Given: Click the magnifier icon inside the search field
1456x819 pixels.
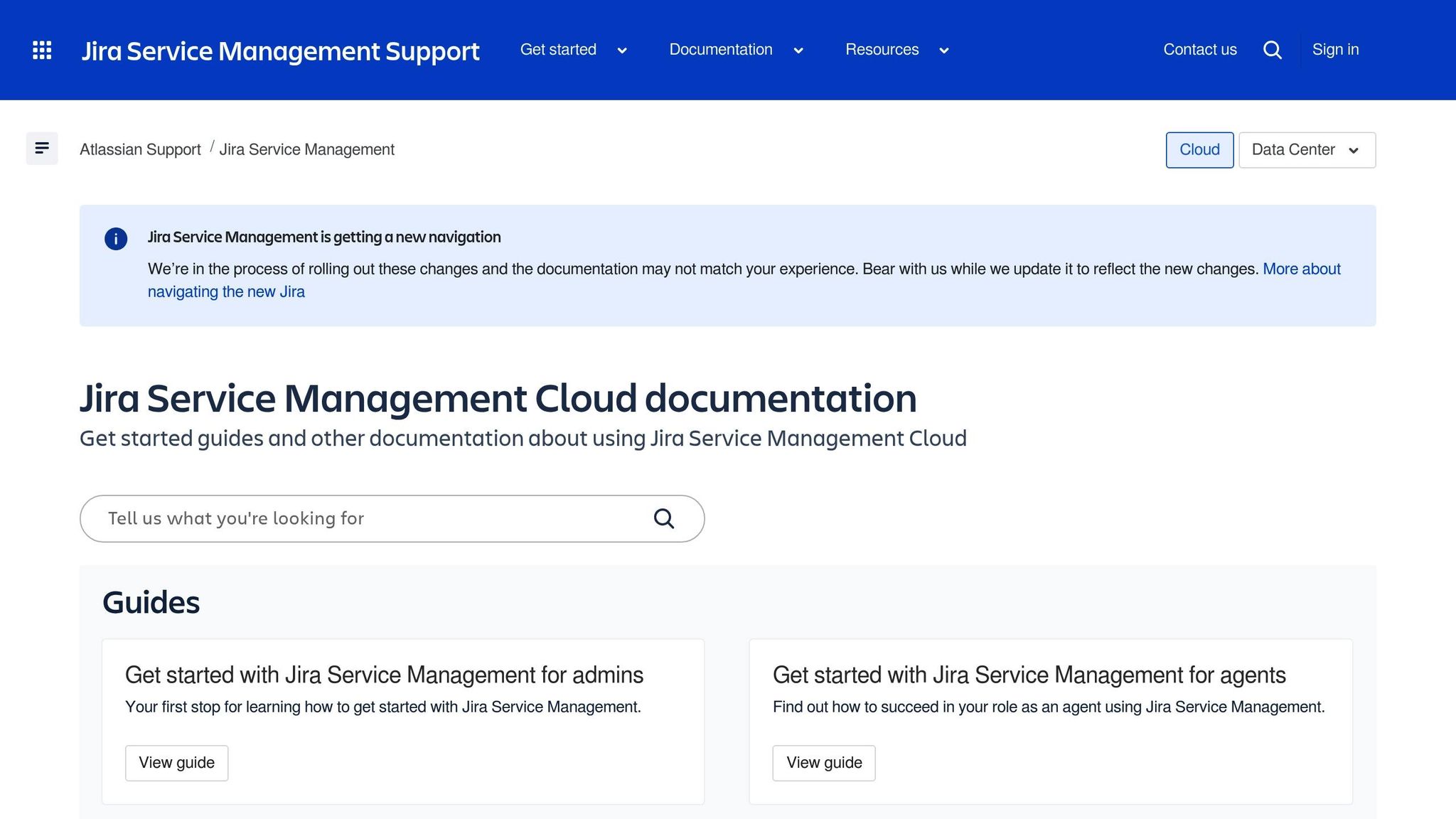Looking at the screenshot, I should point(663,518).
